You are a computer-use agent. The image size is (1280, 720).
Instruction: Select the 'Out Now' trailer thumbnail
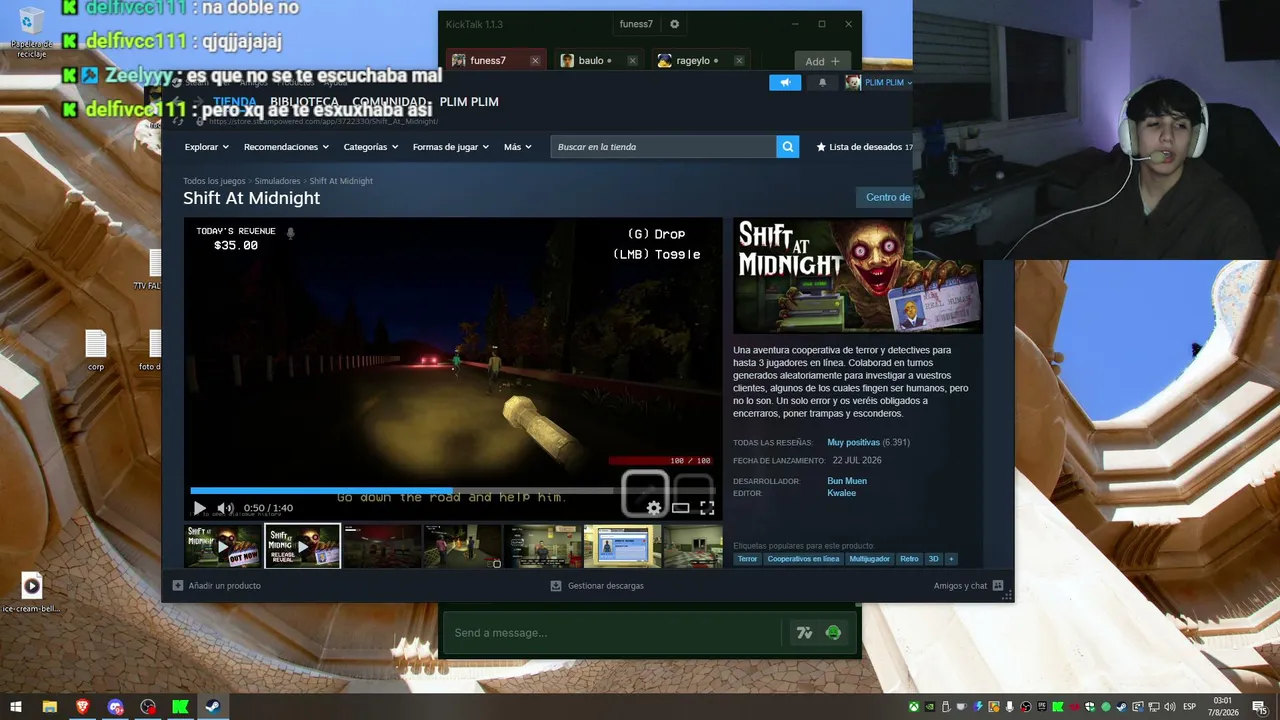[223, 547]
